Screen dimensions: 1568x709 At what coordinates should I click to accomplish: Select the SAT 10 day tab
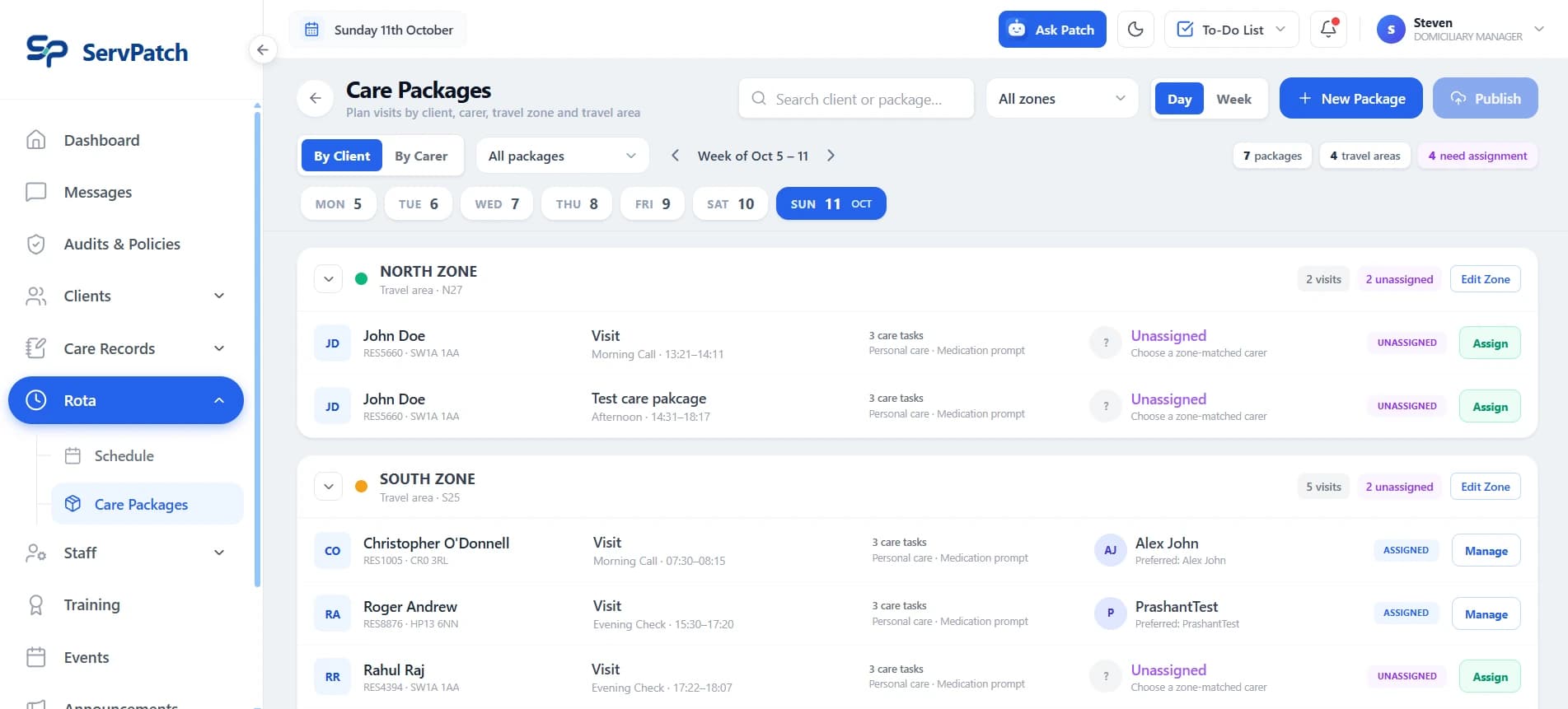coord(730,203)
